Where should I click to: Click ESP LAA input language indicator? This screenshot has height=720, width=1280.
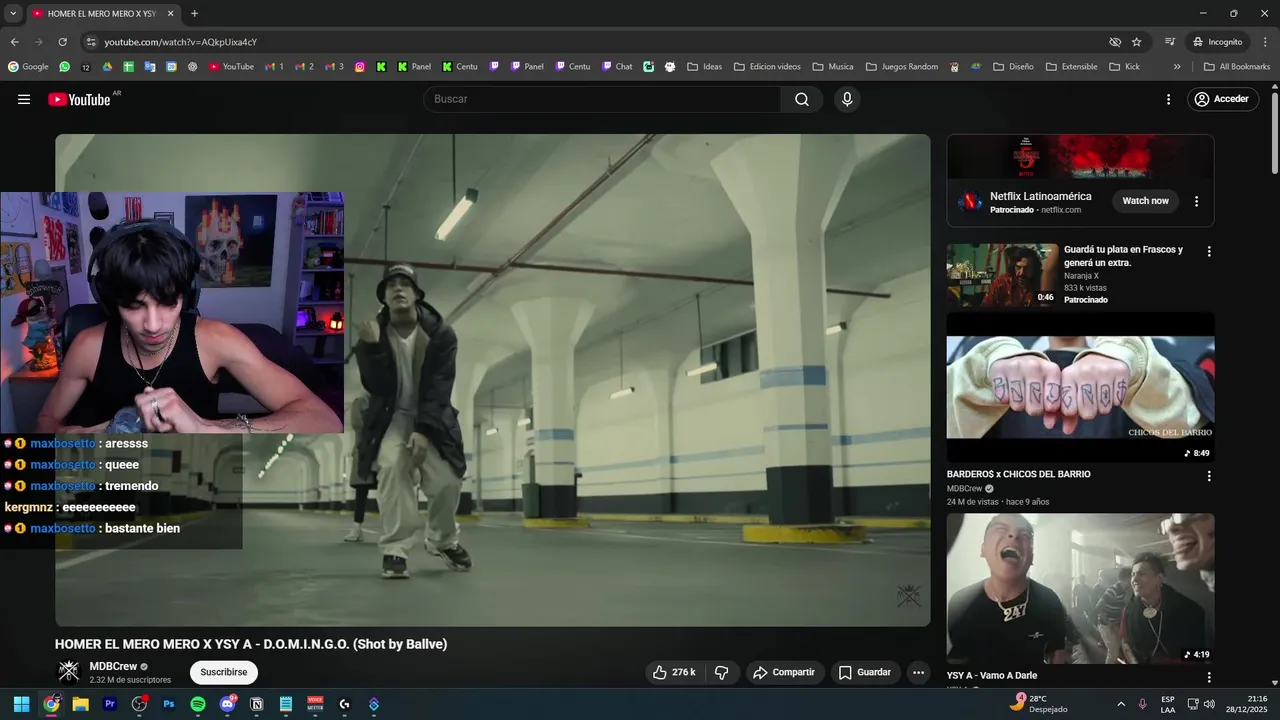[x=1168, y=704]
